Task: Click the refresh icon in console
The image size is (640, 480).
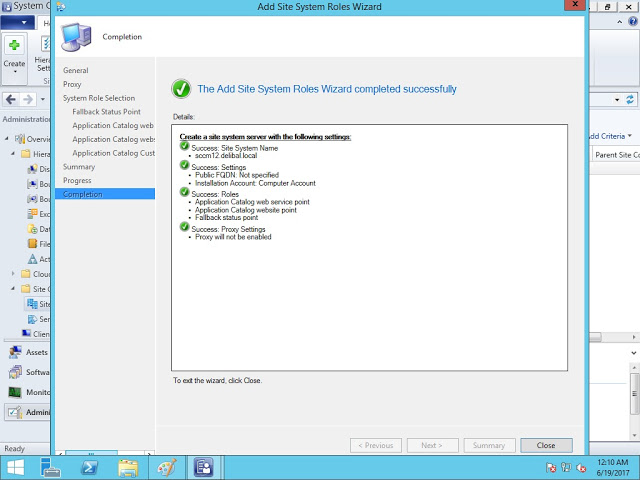Action: 630,99
